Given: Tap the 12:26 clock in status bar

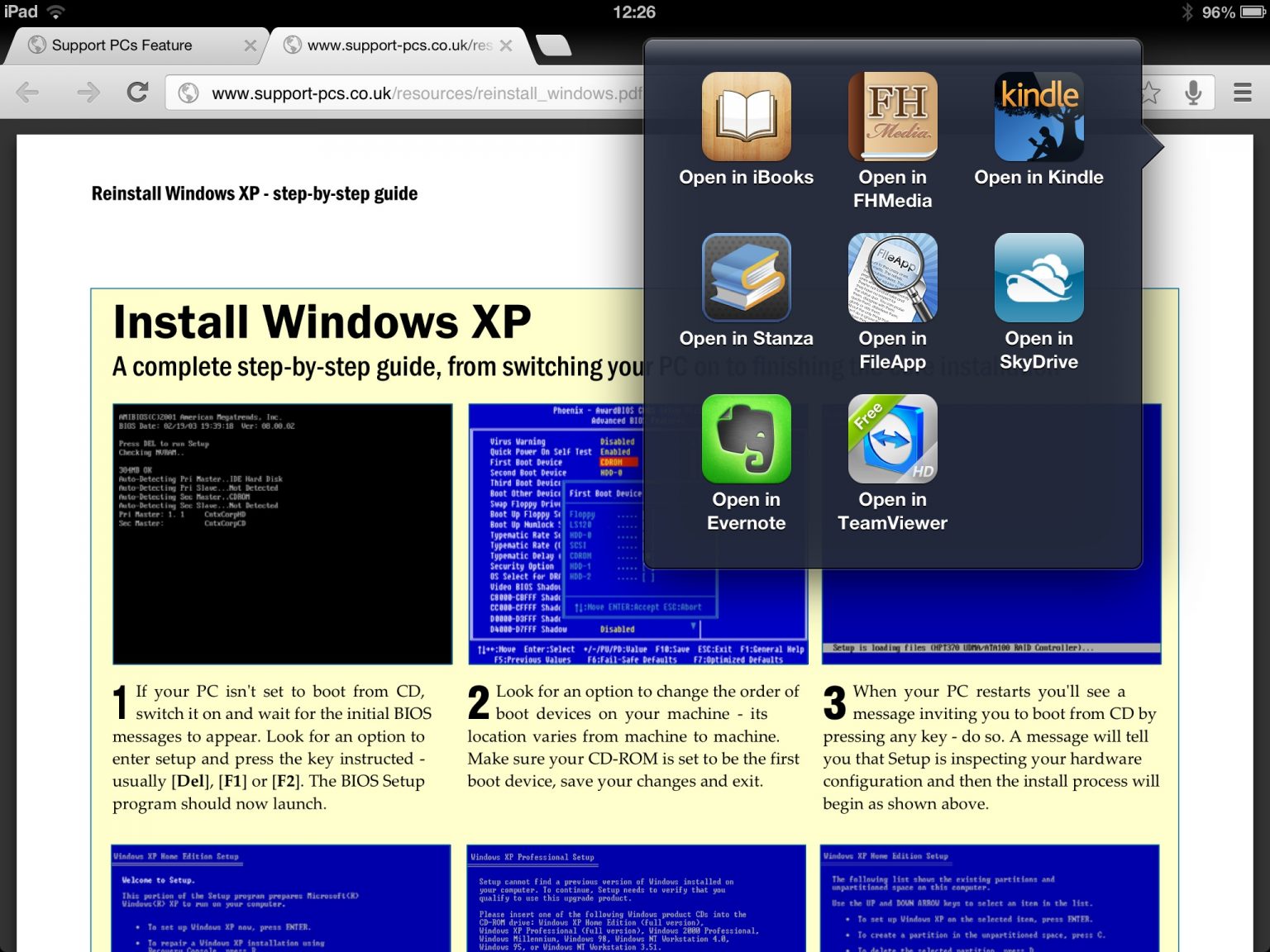Looking at the screenshot, I should [634, 12].
